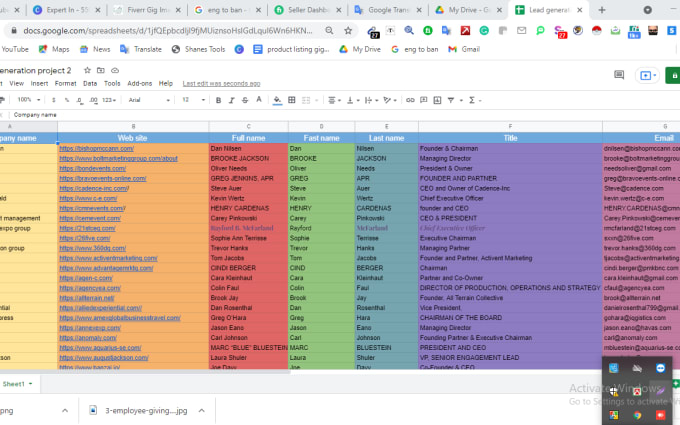
Task: Open comment history icon
Action: pyautogui.click(x=619, y=75)
